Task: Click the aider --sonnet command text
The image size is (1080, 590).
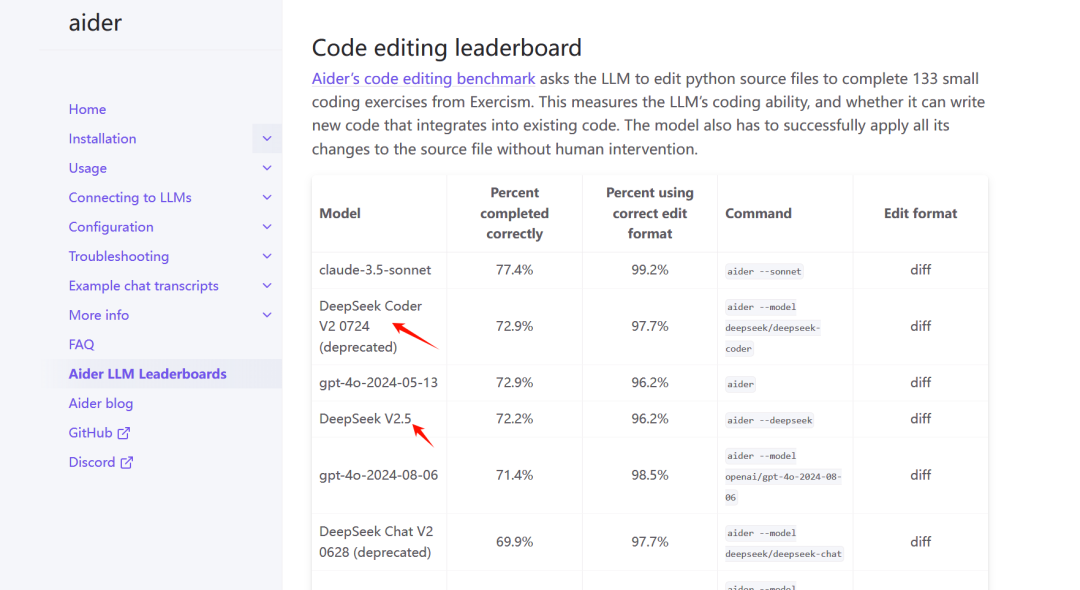Action: tap(764, 271)
